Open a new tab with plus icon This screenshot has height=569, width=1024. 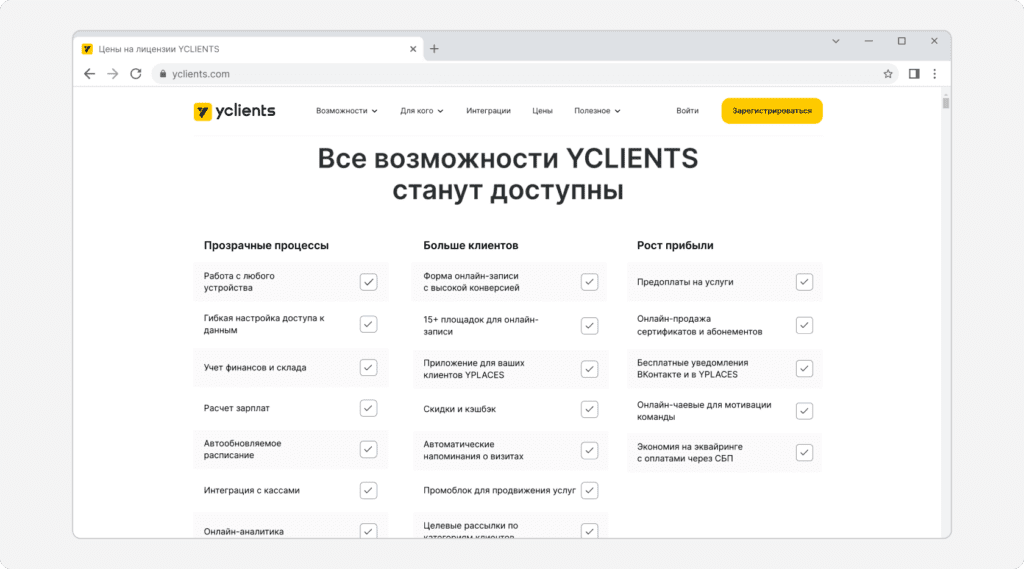click(x=434, y=49)
